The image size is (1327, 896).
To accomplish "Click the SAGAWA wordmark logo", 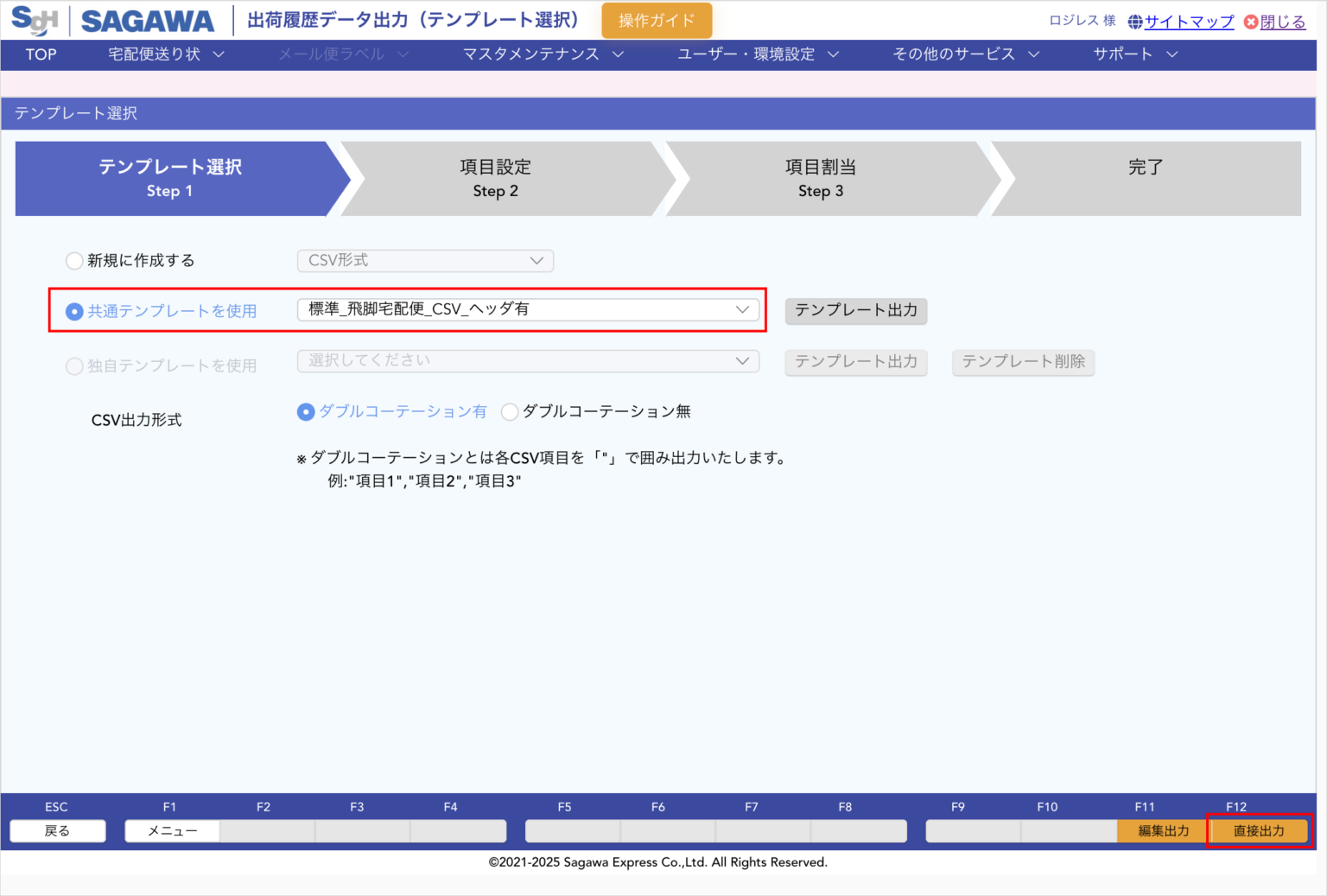I will (x=147, y=19).
